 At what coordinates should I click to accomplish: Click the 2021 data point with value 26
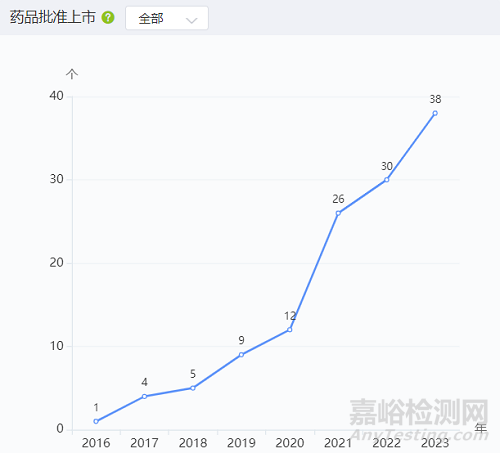(x=338, y=213)
